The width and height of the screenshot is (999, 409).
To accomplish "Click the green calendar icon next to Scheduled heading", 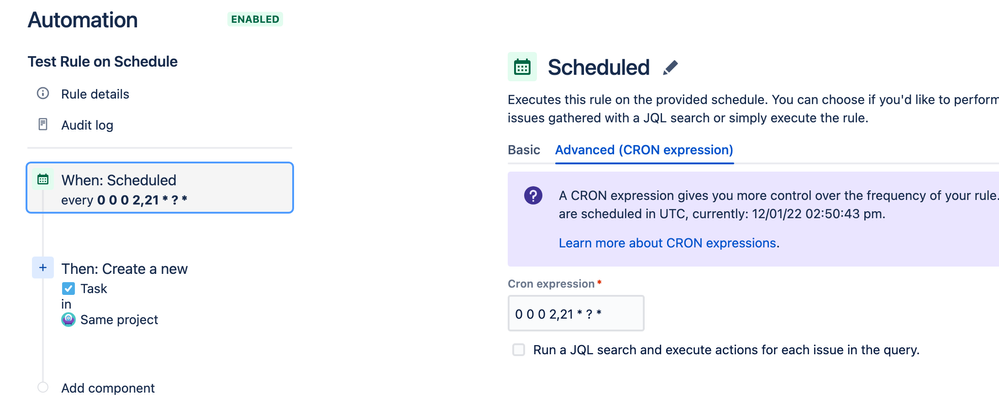I will (x=522, y=67).
